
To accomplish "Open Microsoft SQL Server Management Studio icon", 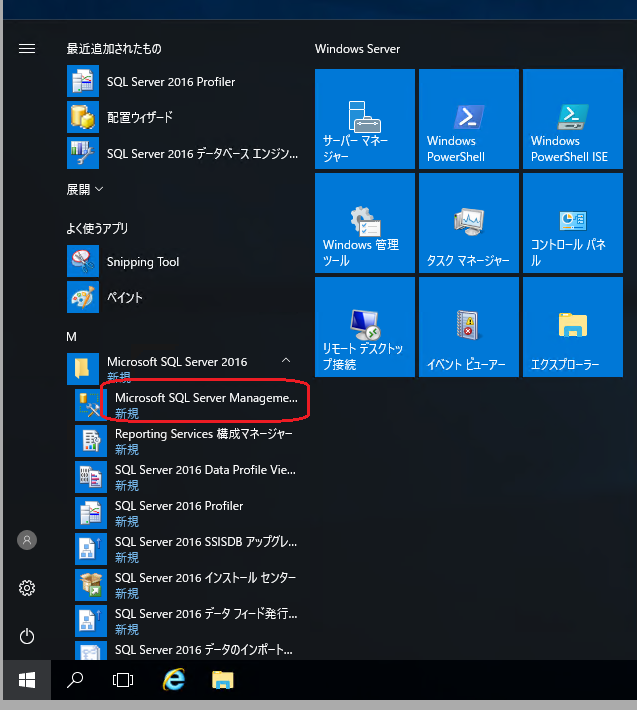I will click(91, 405).
